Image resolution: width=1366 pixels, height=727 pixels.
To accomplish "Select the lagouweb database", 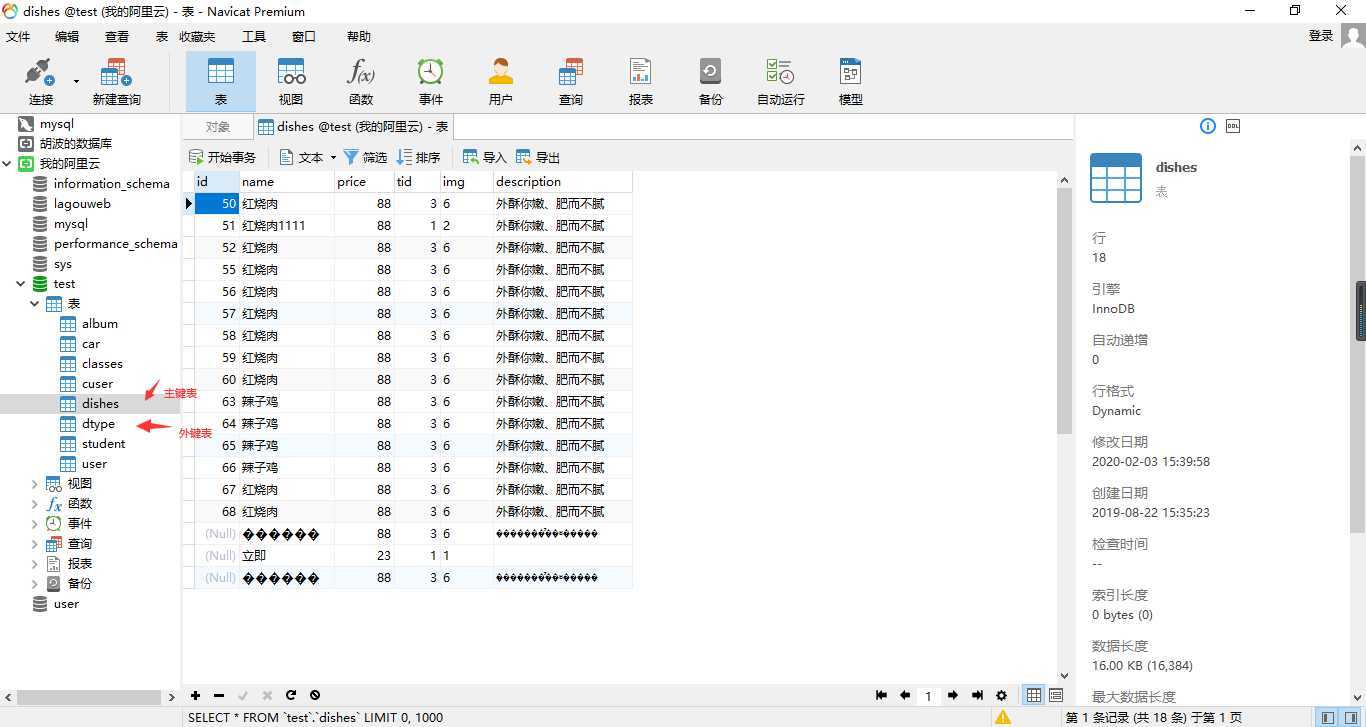I will click(82, 204).
